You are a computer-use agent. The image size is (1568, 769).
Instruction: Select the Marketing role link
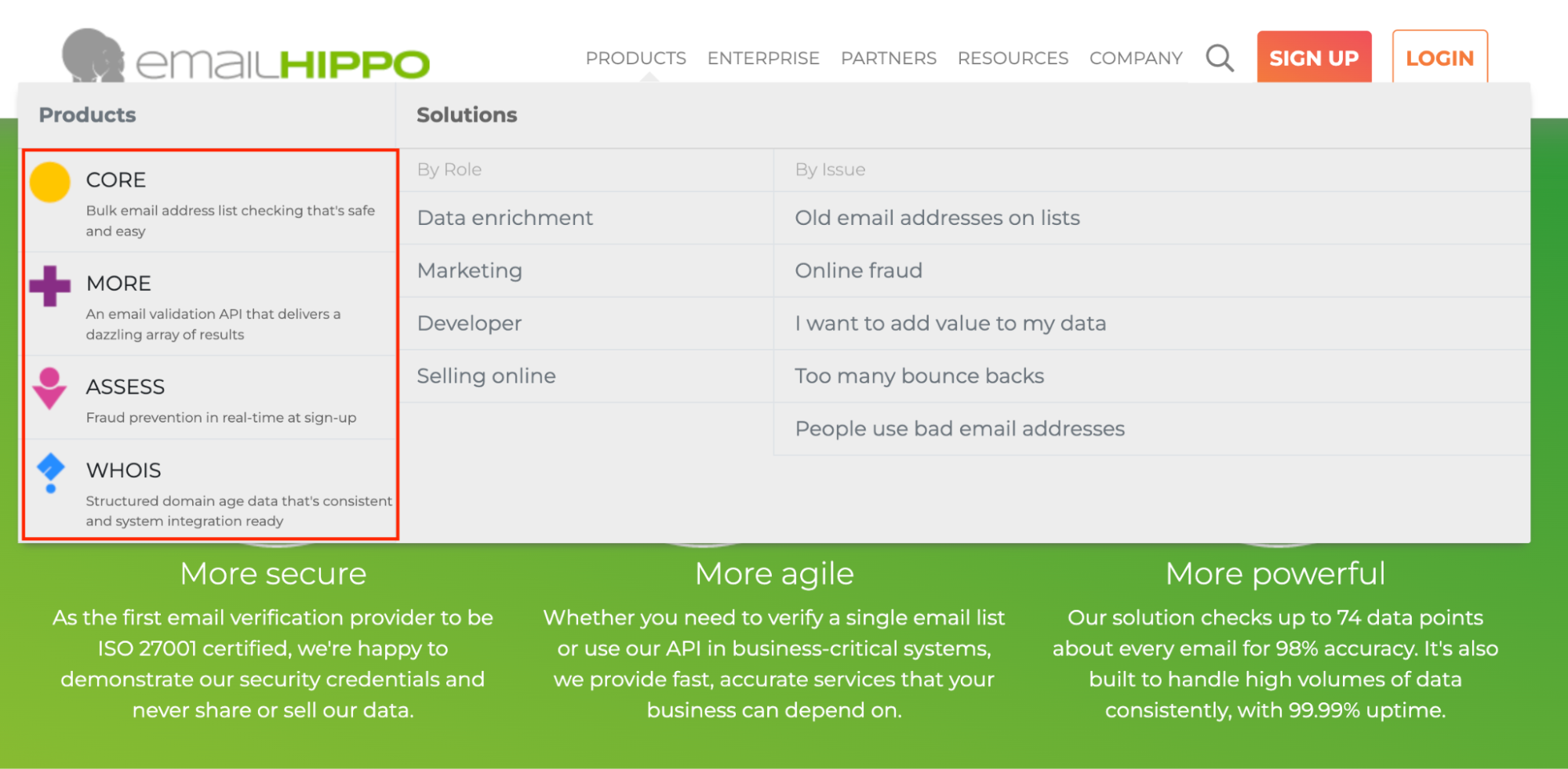tap(469, 270)
